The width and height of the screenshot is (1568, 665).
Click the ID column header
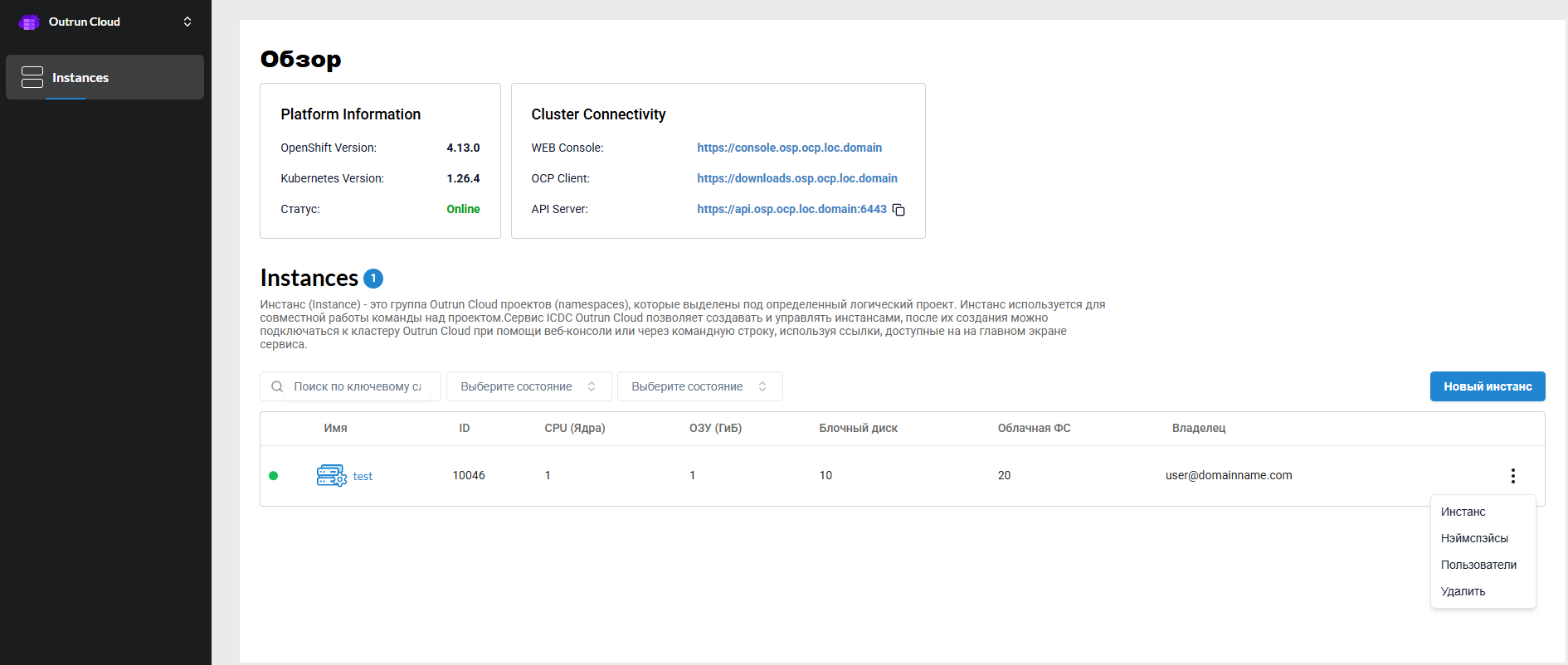tap(465, 428)
